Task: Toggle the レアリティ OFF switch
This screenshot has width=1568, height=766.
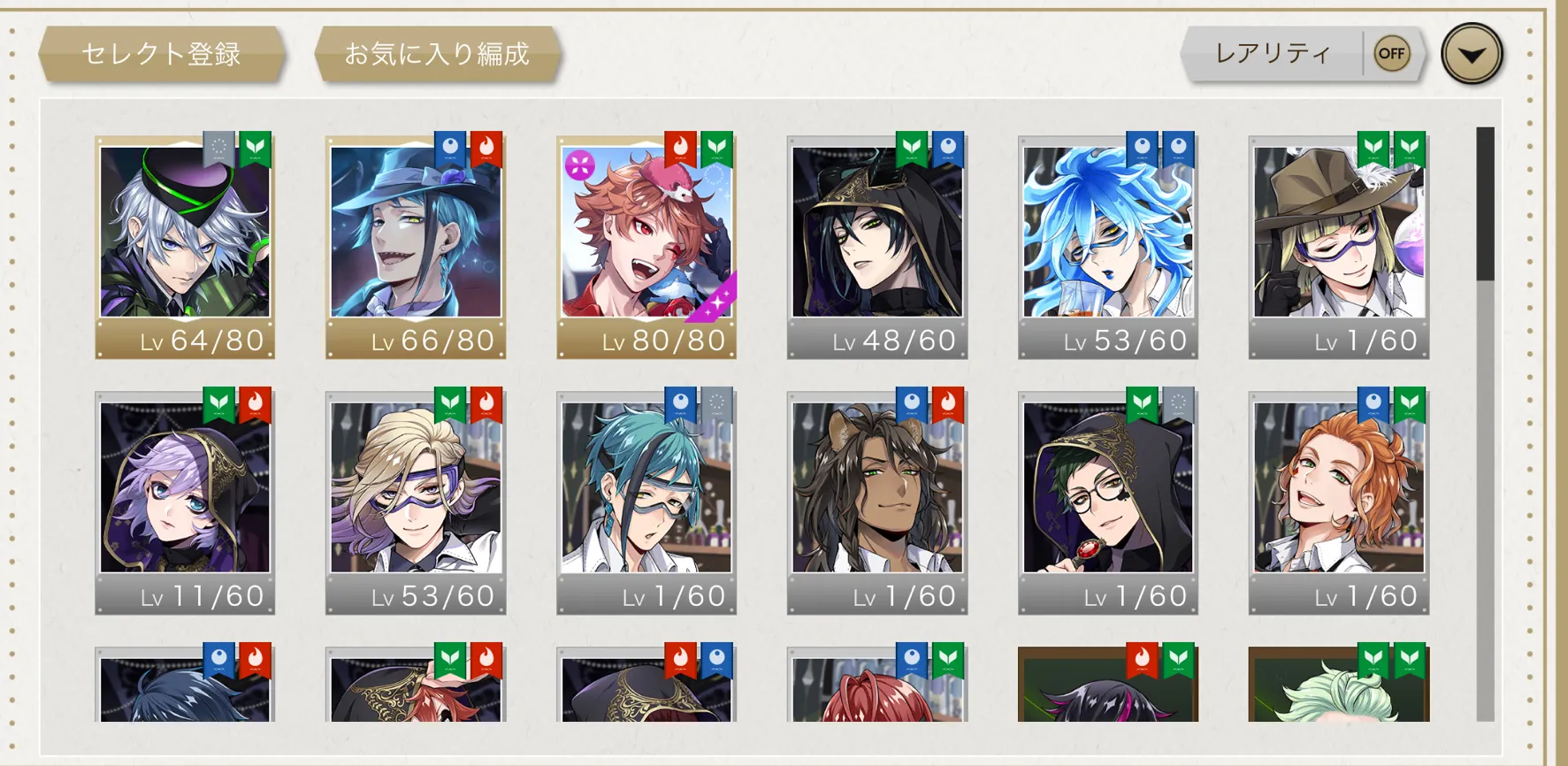Action: (1391, 53)
